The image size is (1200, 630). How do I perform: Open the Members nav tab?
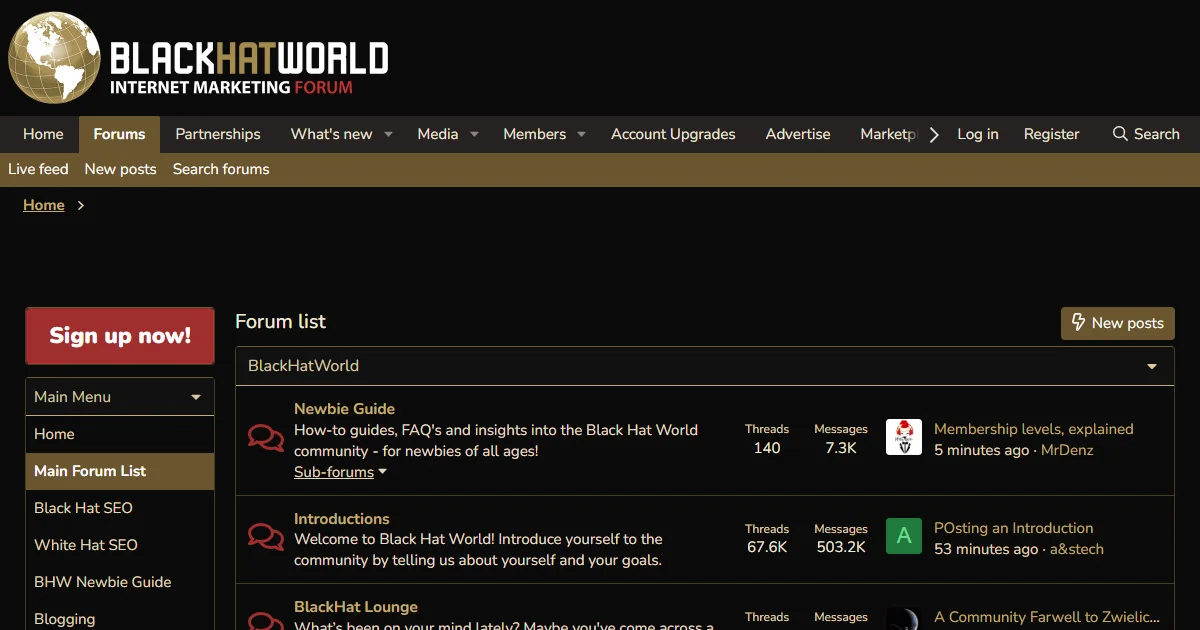[534, 134]
